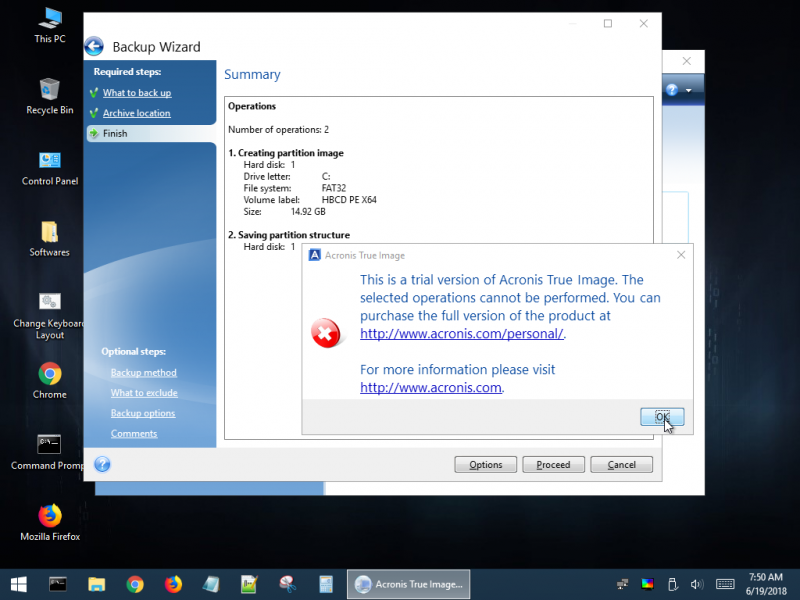Open File Explorer from the taskbar
The width and height of the screenshot is (800, 600).
click(96, 584)
